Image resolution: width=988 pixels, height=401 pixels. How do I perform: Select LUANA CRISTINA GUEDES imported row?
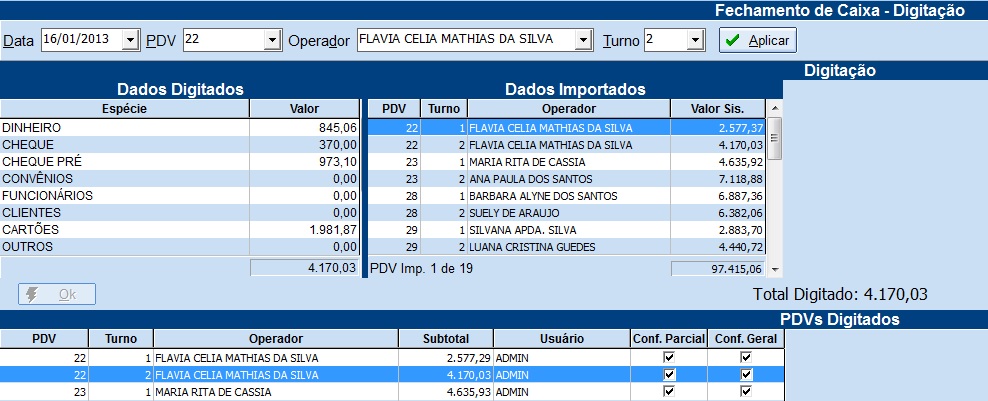[566, 247]
